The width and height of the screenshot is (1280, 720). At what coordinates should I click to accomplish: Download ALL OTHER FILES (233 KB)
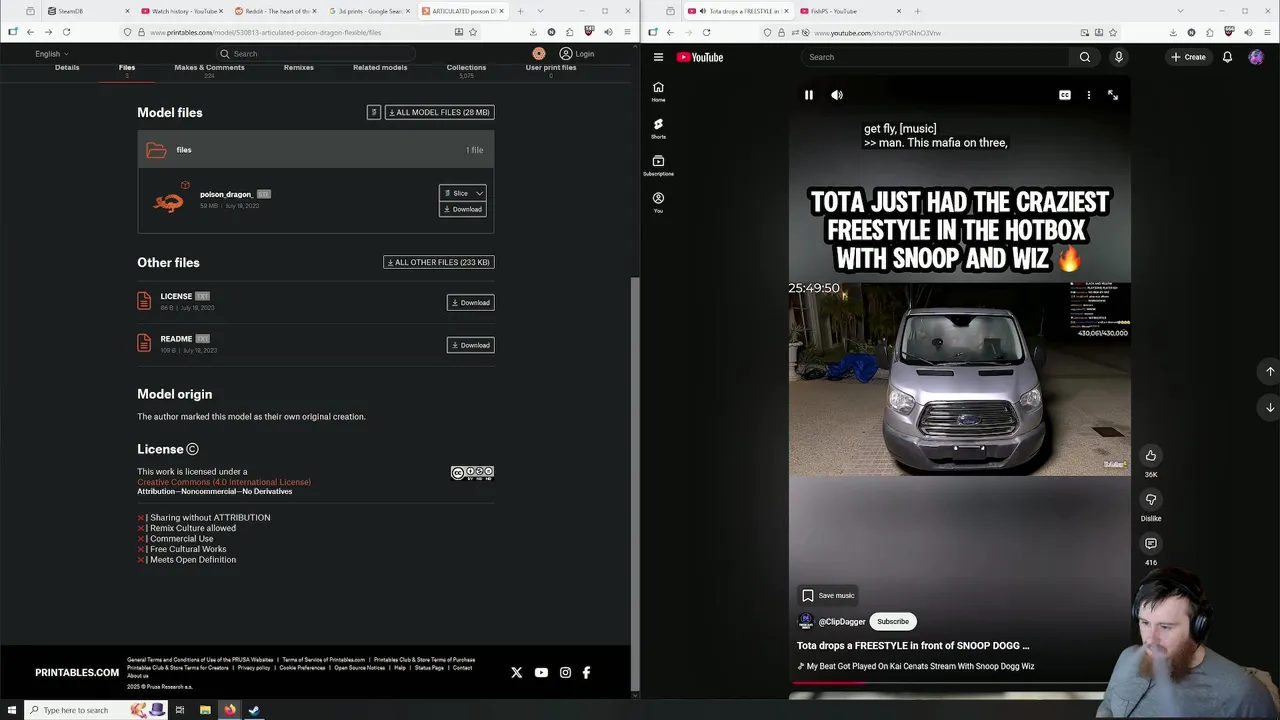click(x=439, y=262)
